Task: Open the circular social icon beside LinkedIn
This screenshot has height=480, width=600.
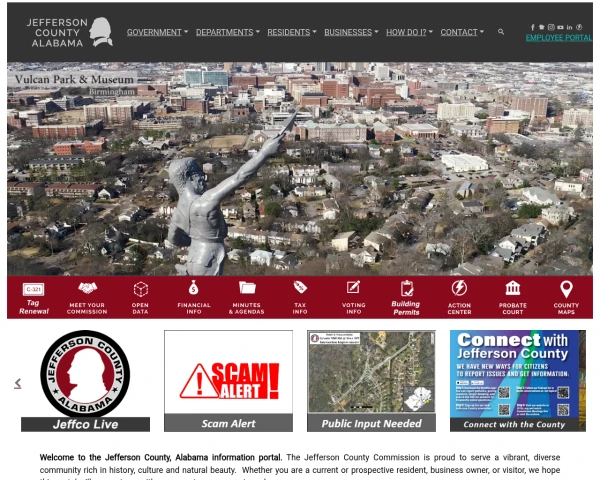Action: 579,27
